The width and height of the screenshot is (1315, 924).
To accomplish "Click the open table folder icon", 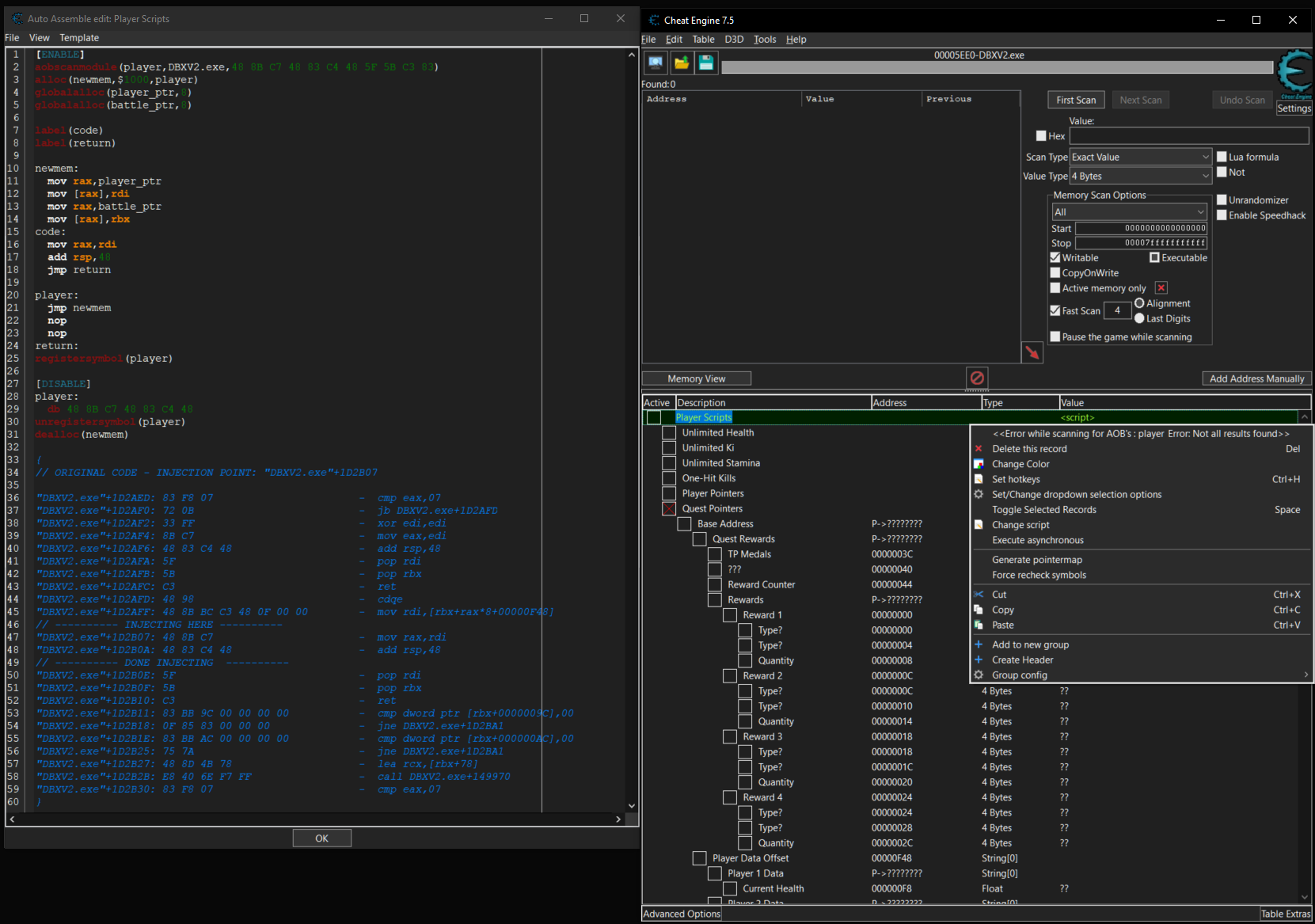I will (x=681, y=63).
